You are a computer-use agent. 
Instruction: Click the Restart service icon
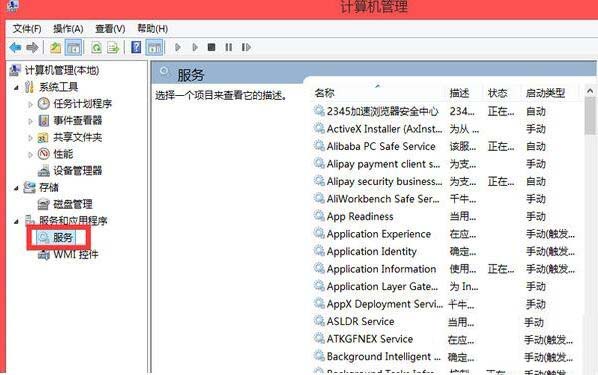tap(246, 47)
